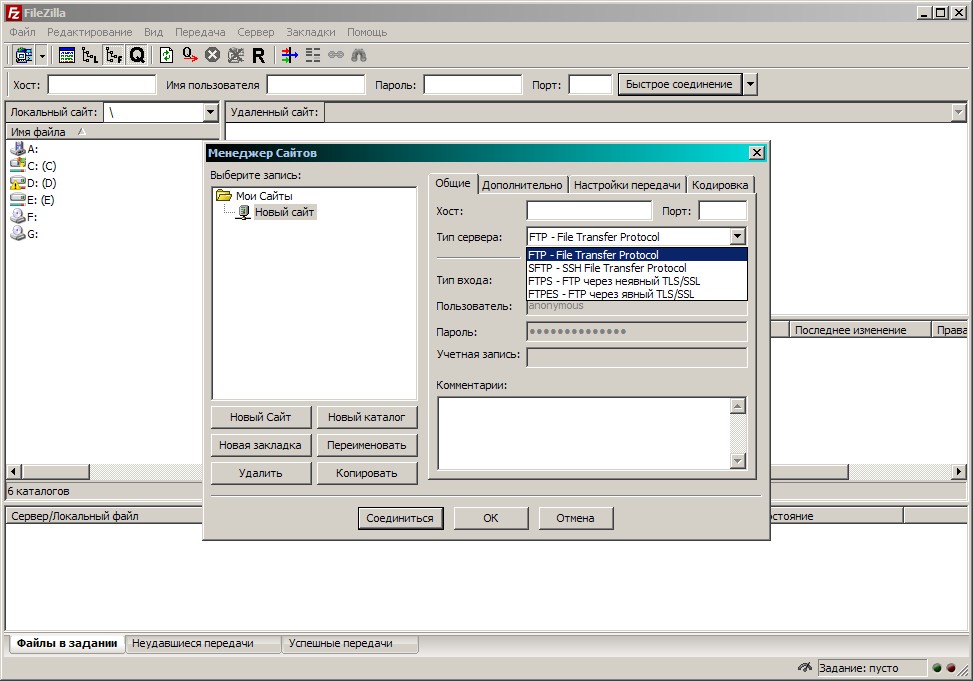
Task: Open the Сервер menu
Action: click(256, 32)
